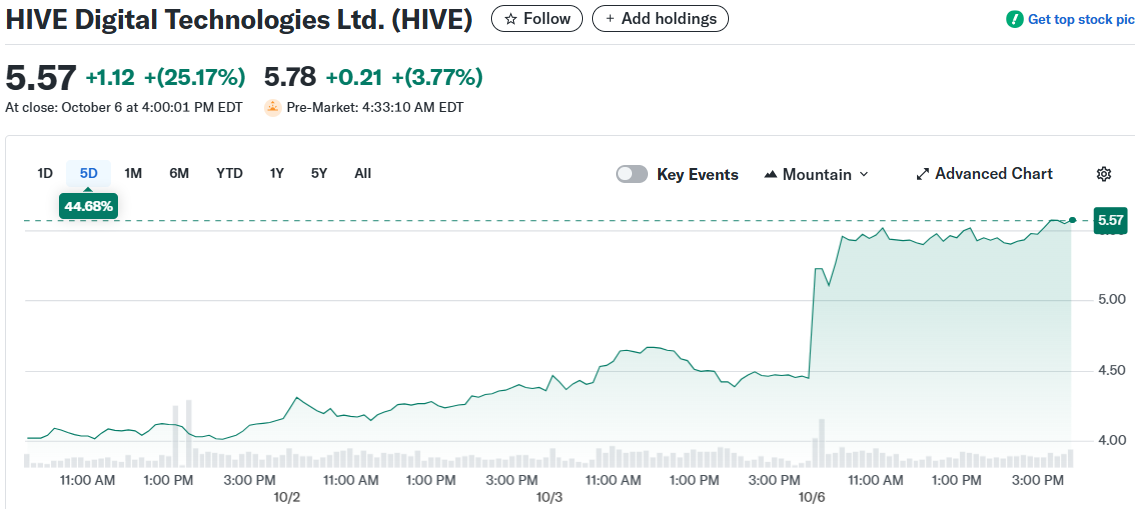Open chart settings gear icon
Image resolution: width=1135 pixels, height=509 pixels.
pos(1104,174)
